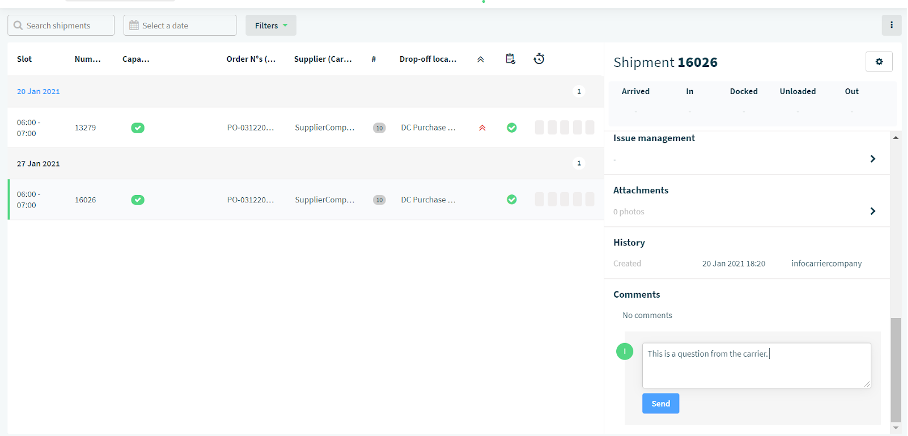Click the time-tracking progress boxes in row 16026
This screenshot has width=908, height=436.
(565, 199)
